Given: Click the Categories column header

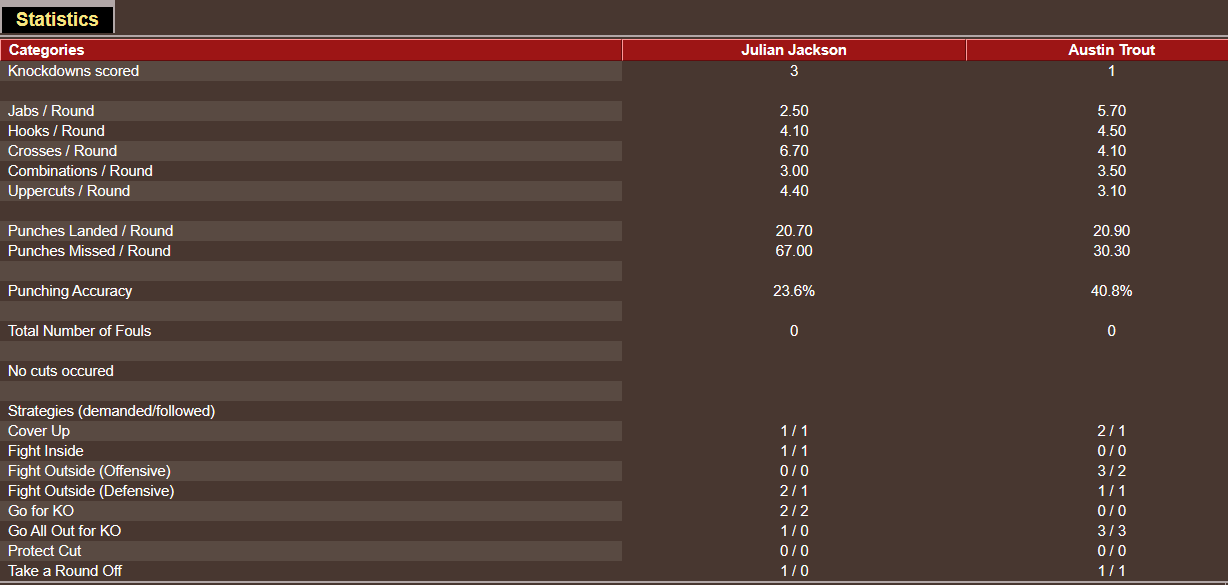Looking at the screenshot, I should pos(311,50).
